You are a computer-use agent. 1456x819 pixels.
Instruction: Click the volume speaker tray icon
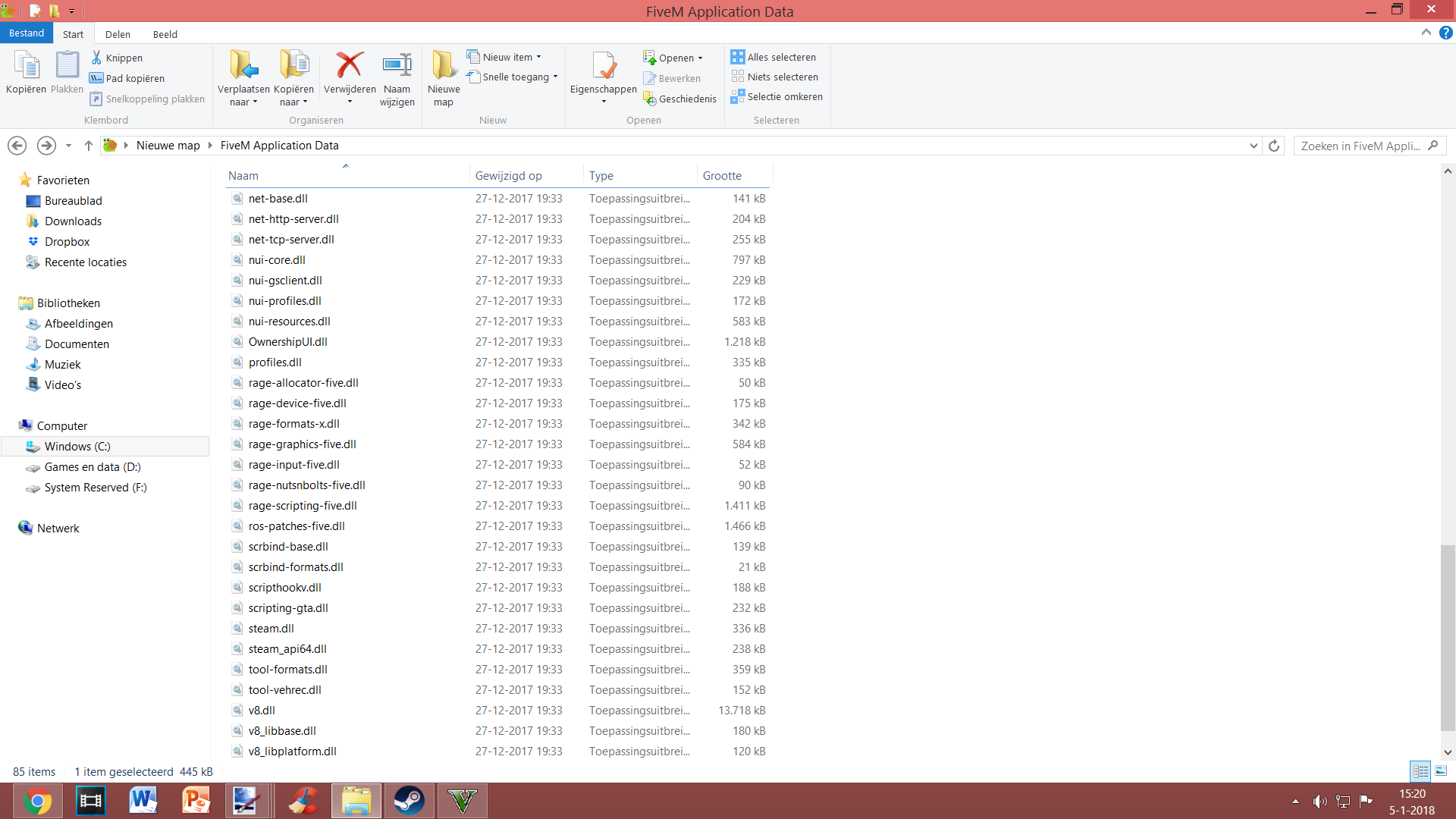[1319, 802]
